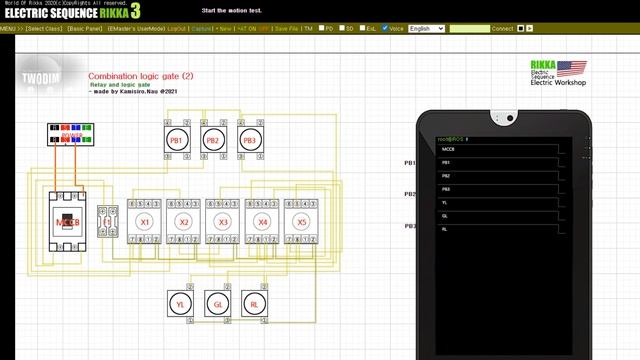Open the Basic Panel menu

tap(85, 29)
